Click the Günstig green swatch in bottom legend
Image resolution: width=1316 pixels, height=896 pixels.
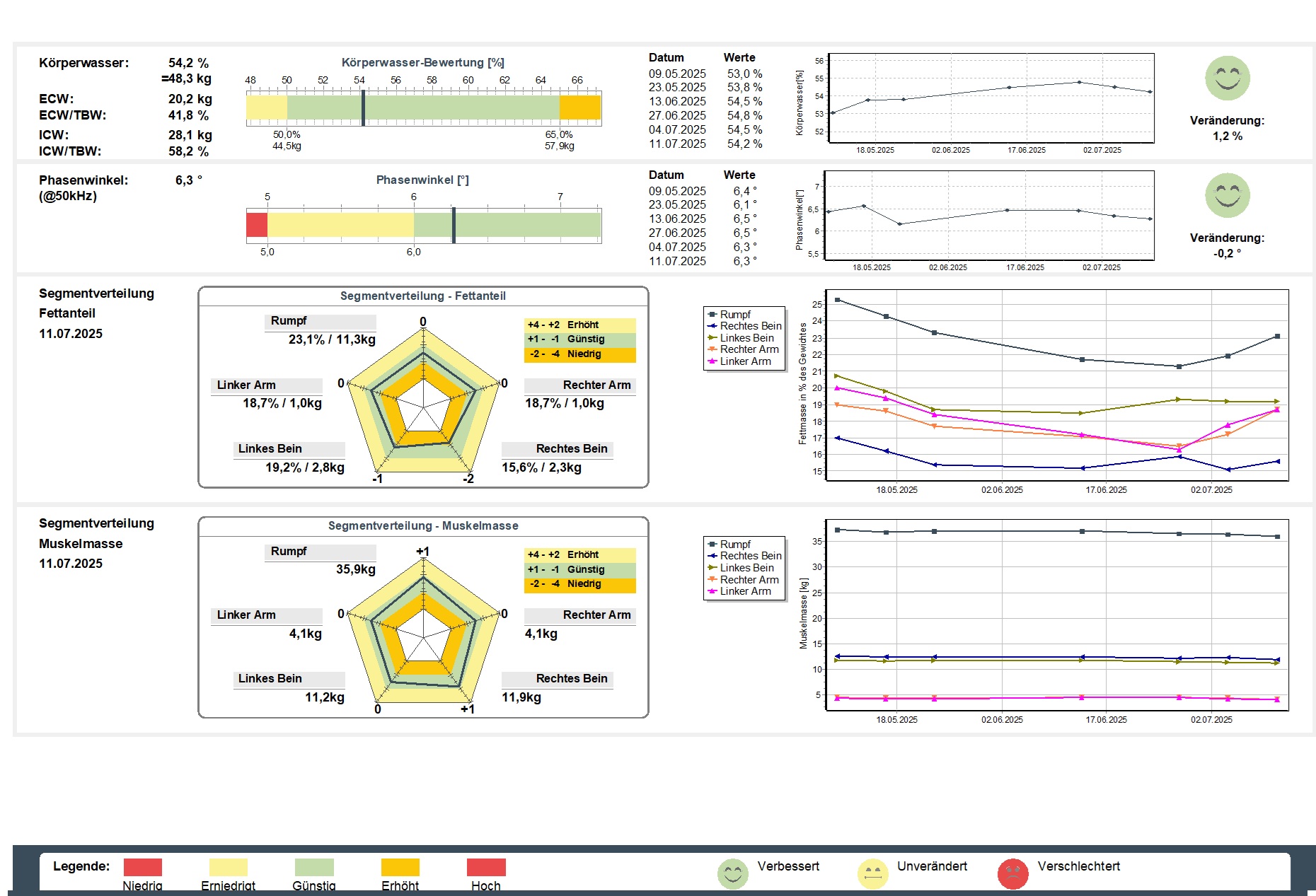314,867
